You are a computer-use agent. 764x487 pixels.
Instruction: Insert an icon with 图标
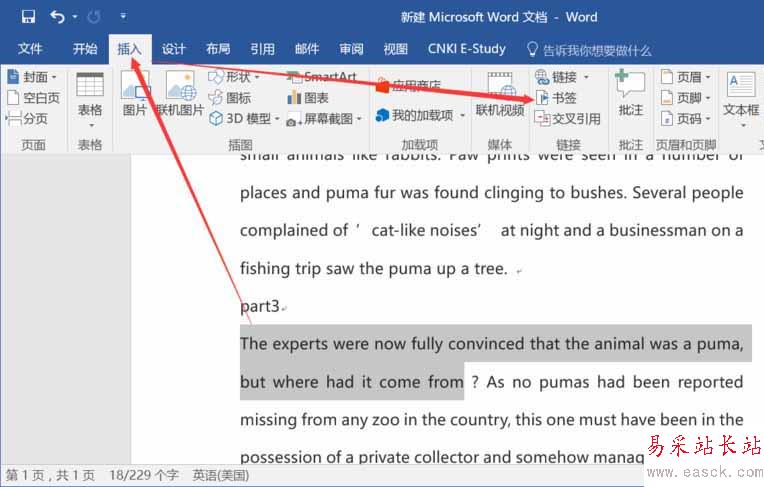click(229, 98)
